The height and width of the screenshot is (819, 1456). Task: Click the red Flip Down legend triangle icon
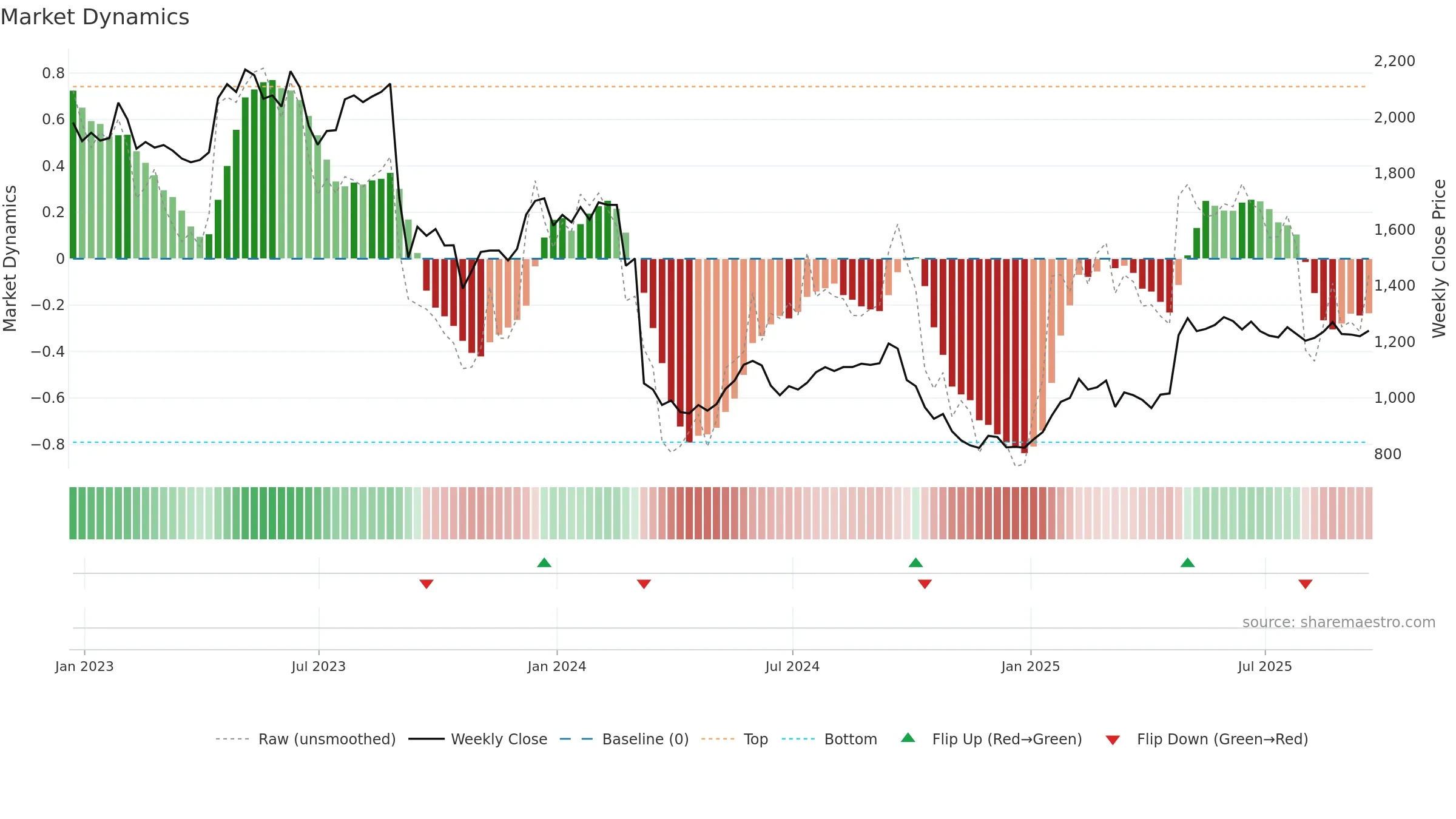1113,741
